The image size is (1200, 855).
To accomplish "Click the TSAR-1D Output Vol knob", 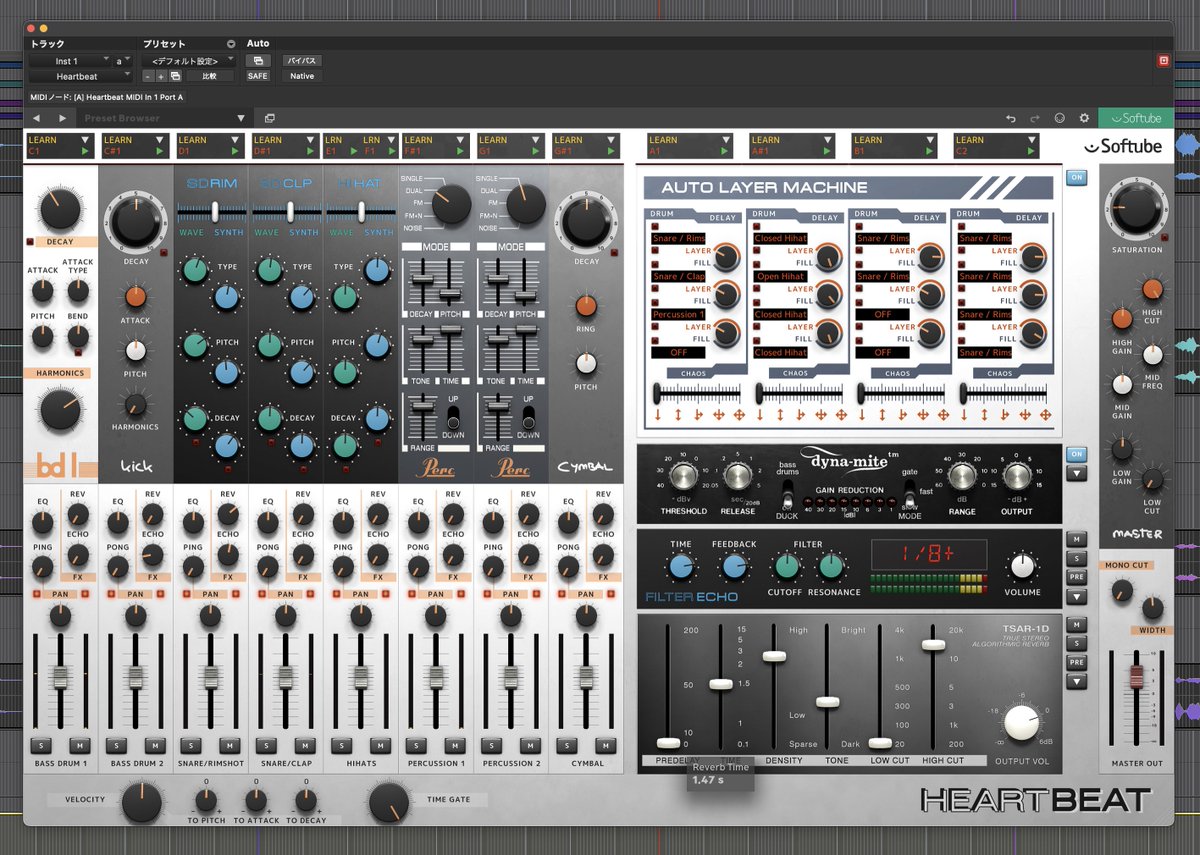I will (1021, 722).
